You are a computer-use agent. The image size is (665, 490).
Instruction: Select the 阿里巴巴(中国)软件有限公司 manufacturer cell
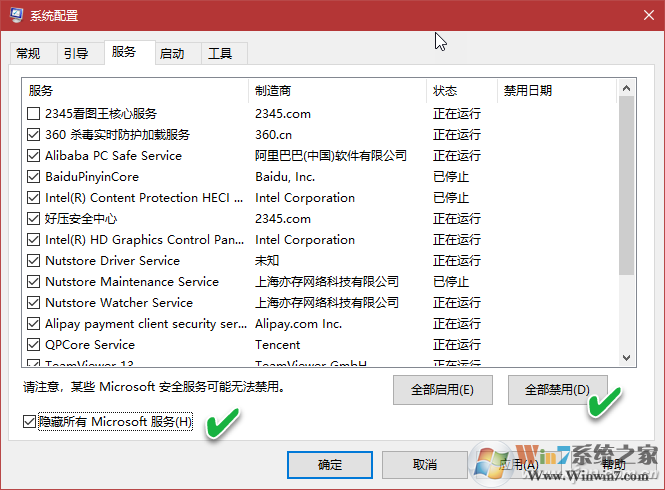tap(331, 156)
